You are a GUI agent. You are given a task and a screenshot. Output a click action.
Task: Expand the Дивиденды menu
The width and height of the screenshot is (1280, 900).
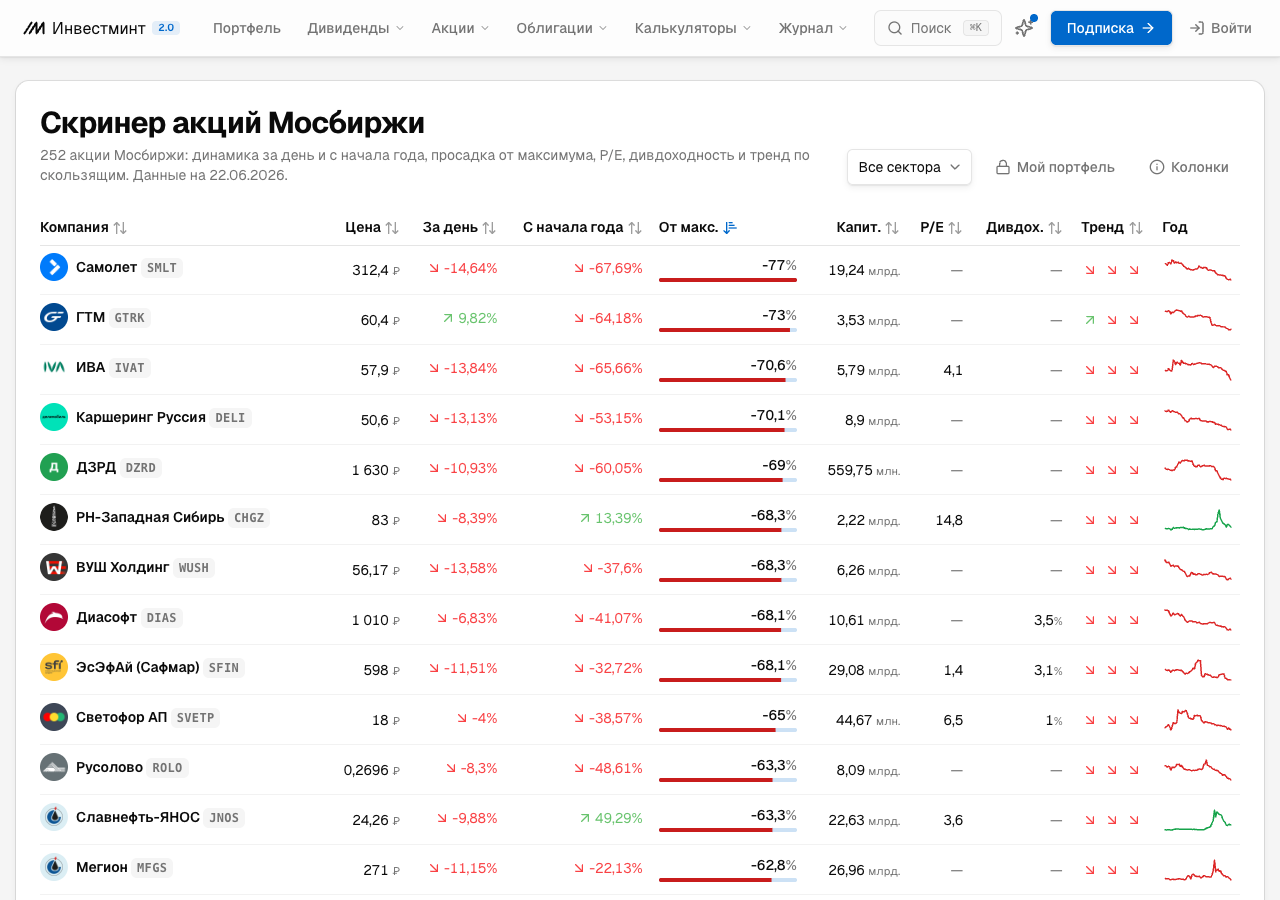pos(356,28)
